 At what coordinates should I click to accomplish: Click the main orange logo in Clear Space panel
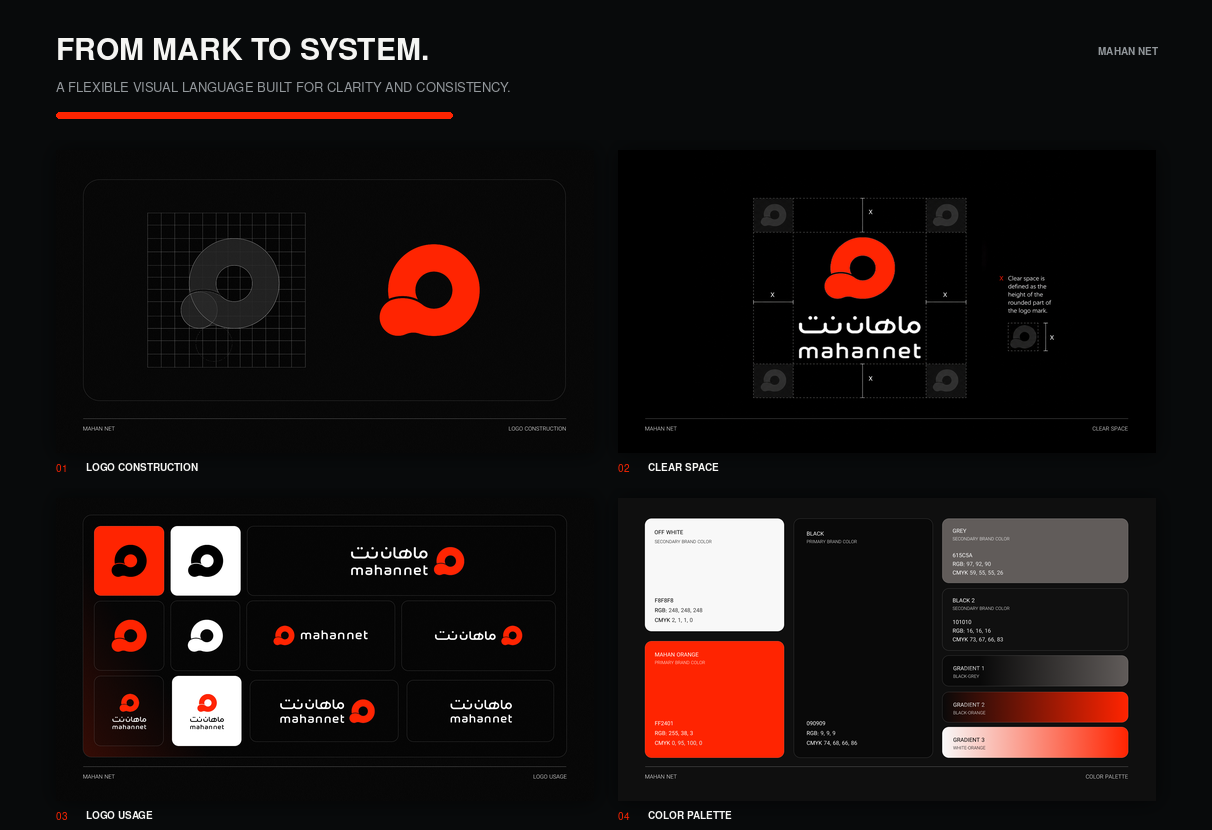click(860, 270)
